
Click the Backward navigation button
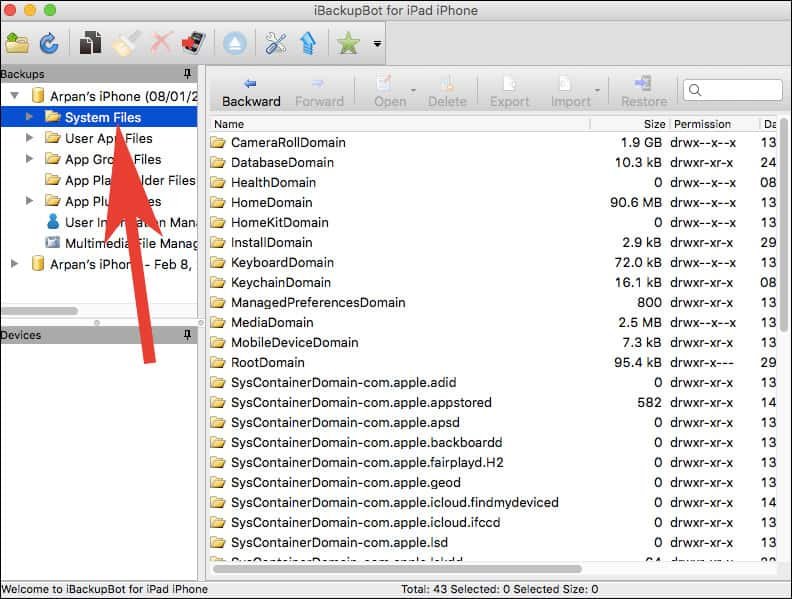[251, 91]
